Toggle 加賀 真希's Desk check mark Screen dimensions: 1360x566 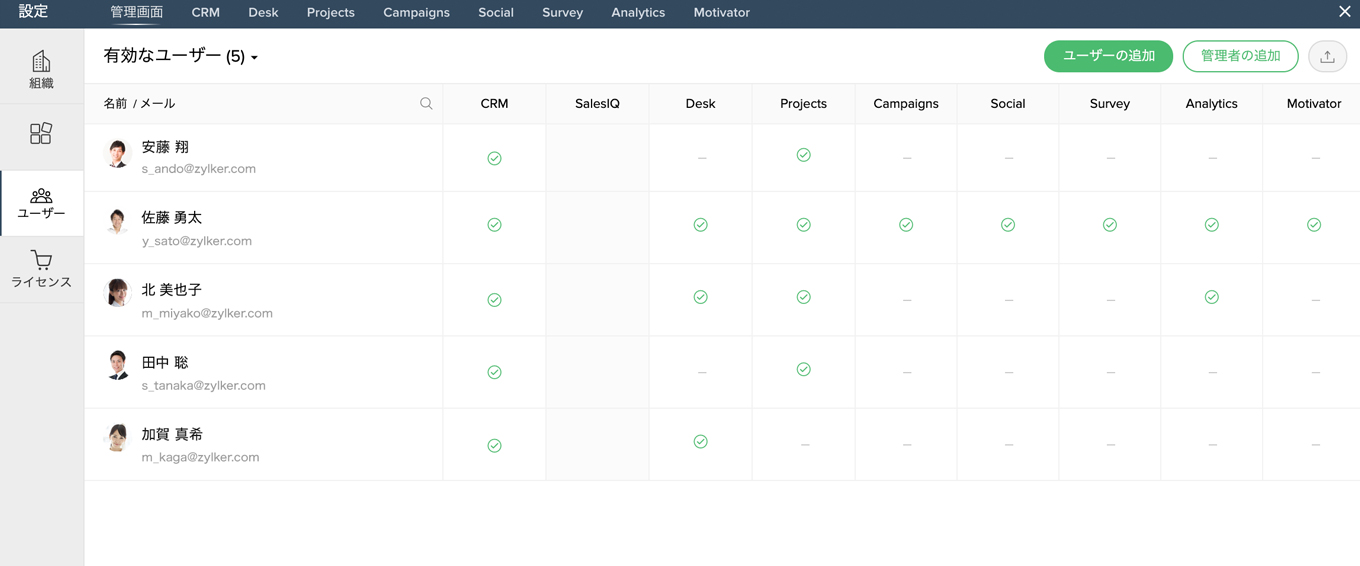[x=700, y=441]
